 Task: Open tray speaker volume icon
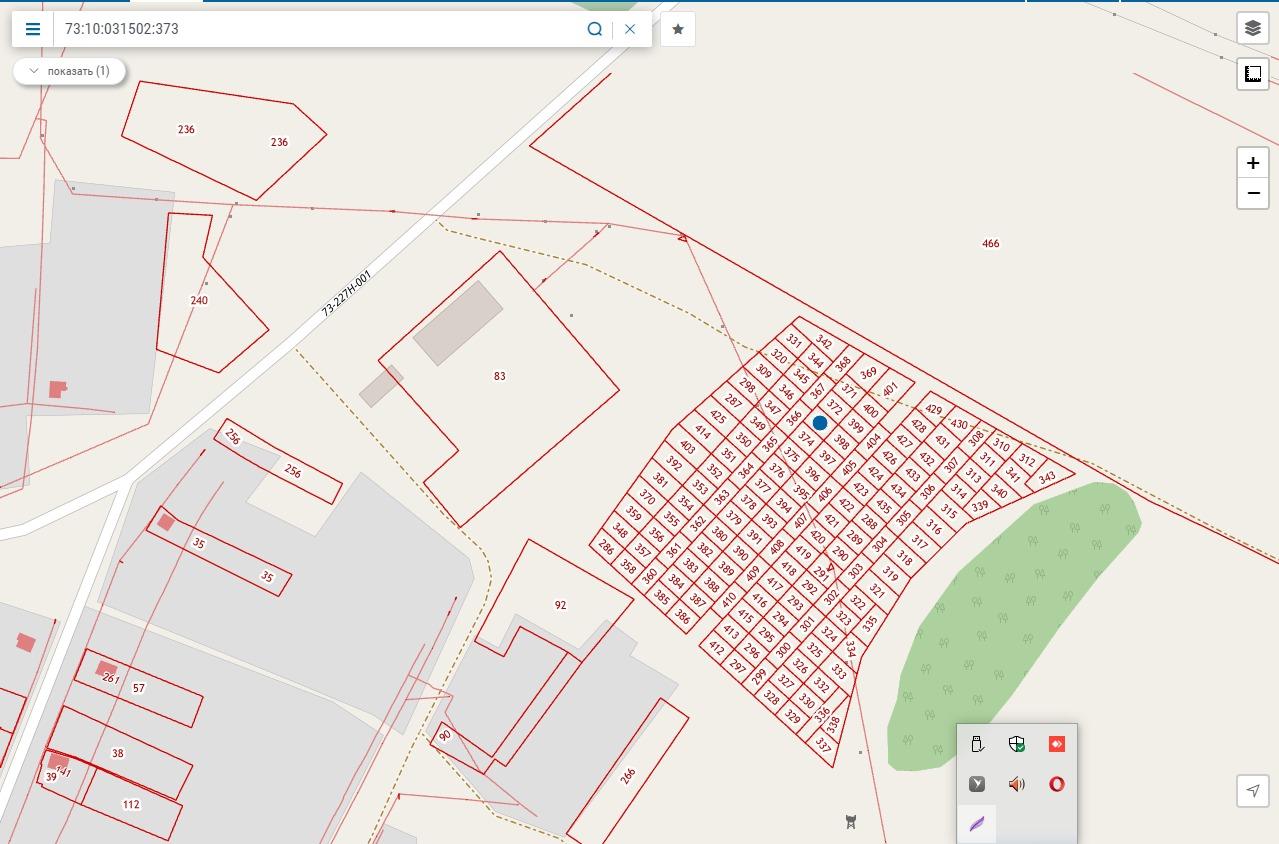1017,784
